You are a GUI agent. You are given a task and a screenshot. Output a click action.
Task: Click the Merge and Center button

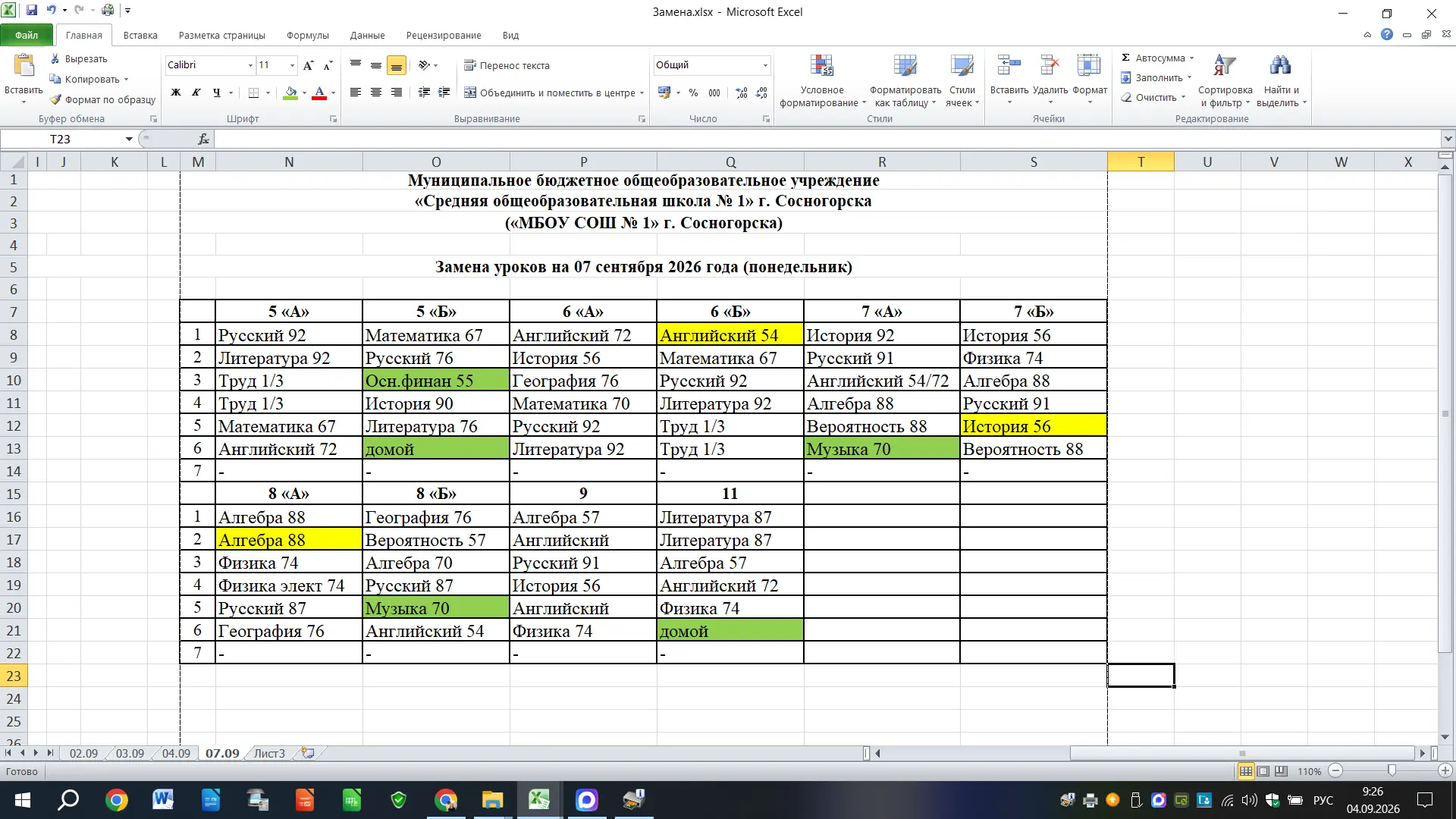(554, 93)
